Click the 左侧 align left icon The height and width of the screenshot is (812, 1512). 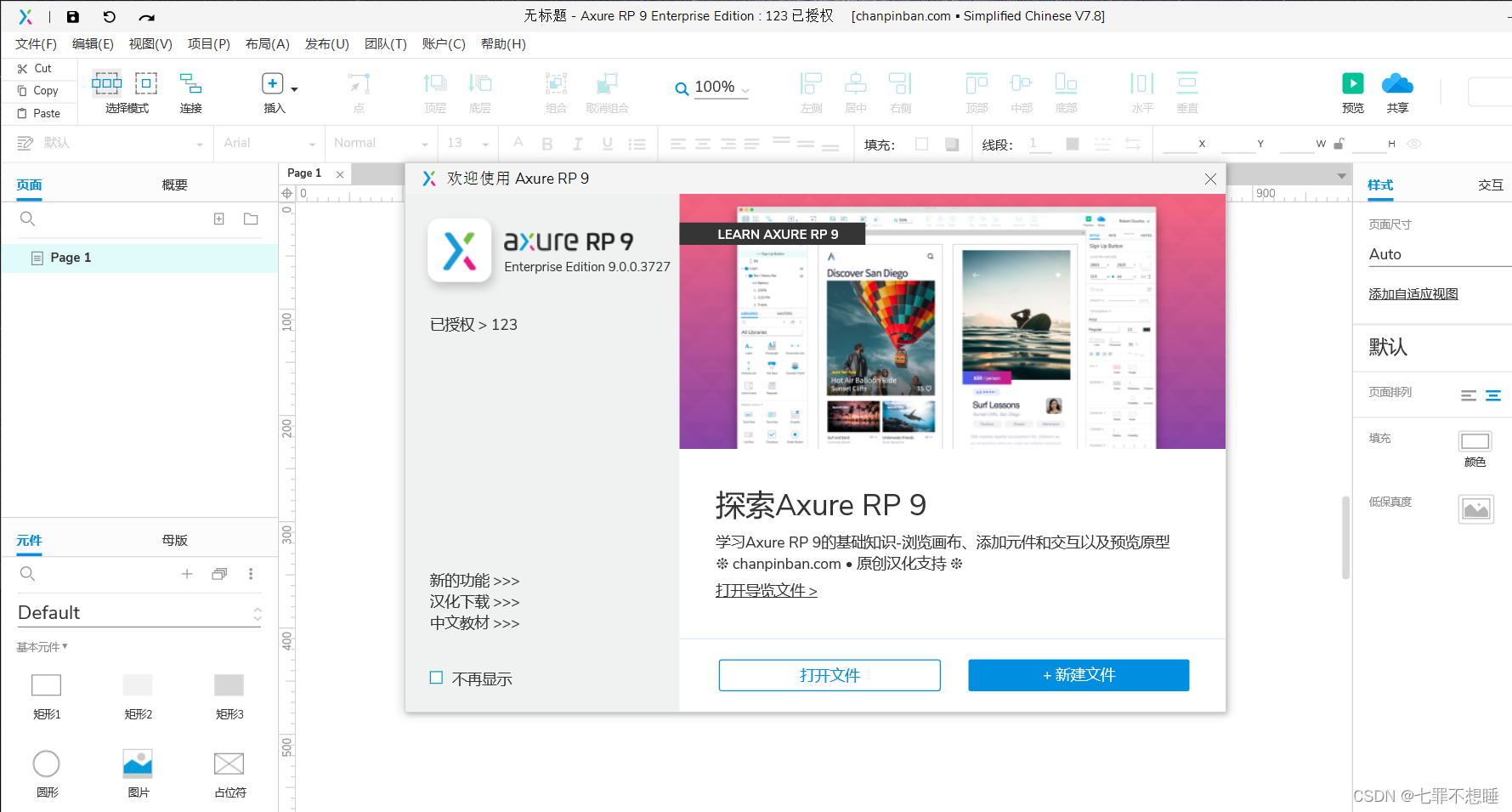pyautogui.click(x=811, y=83)
